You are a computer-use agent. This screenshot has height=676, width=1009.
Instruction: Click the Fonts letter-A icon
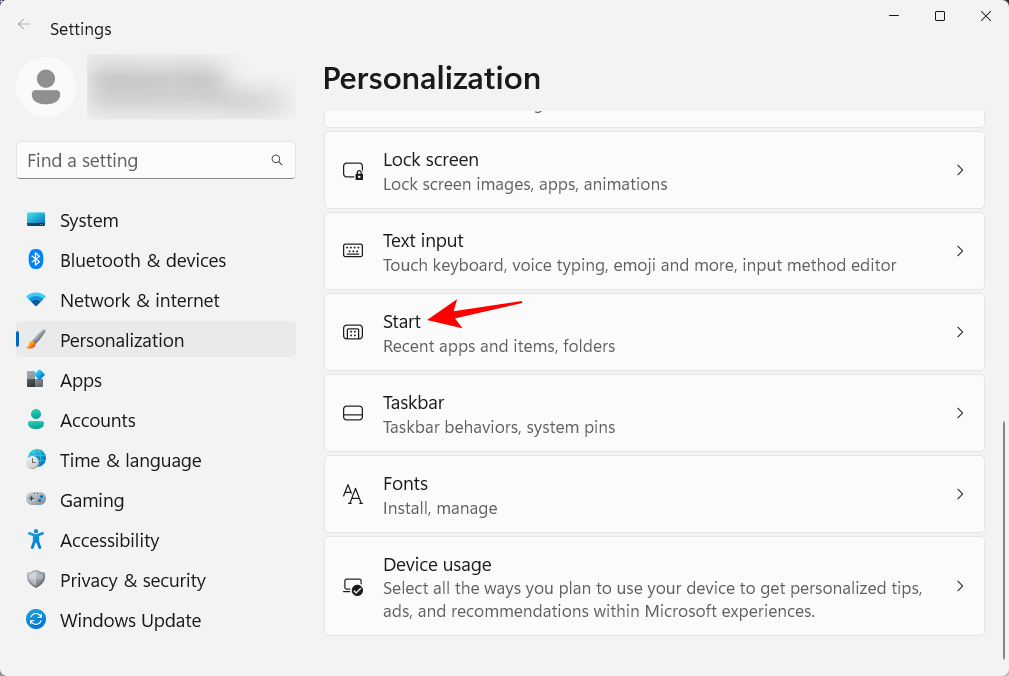tap(352, 493)
